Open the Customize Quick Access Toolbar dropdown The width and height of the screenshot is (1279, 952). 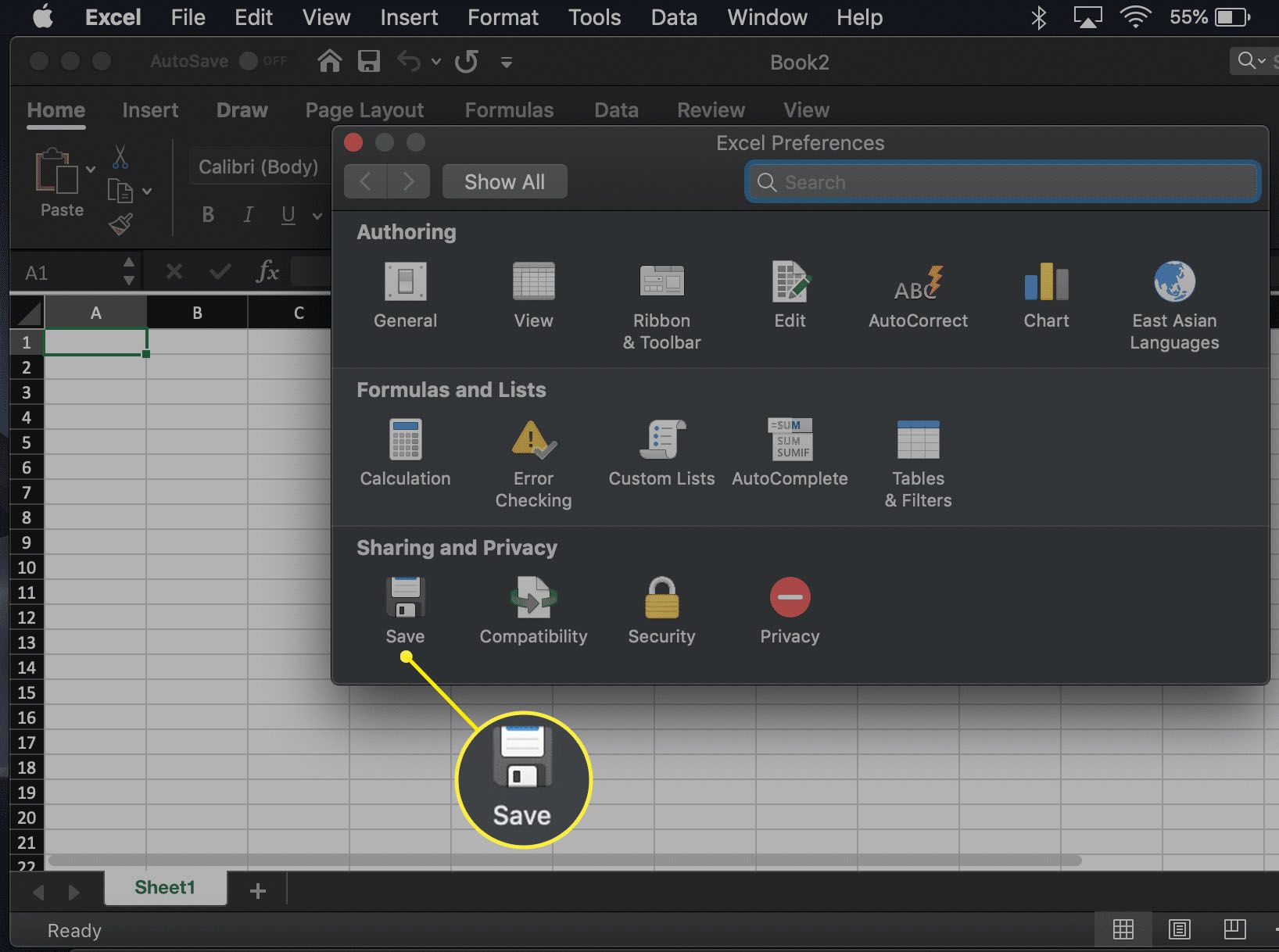click(x=507, y=62)
